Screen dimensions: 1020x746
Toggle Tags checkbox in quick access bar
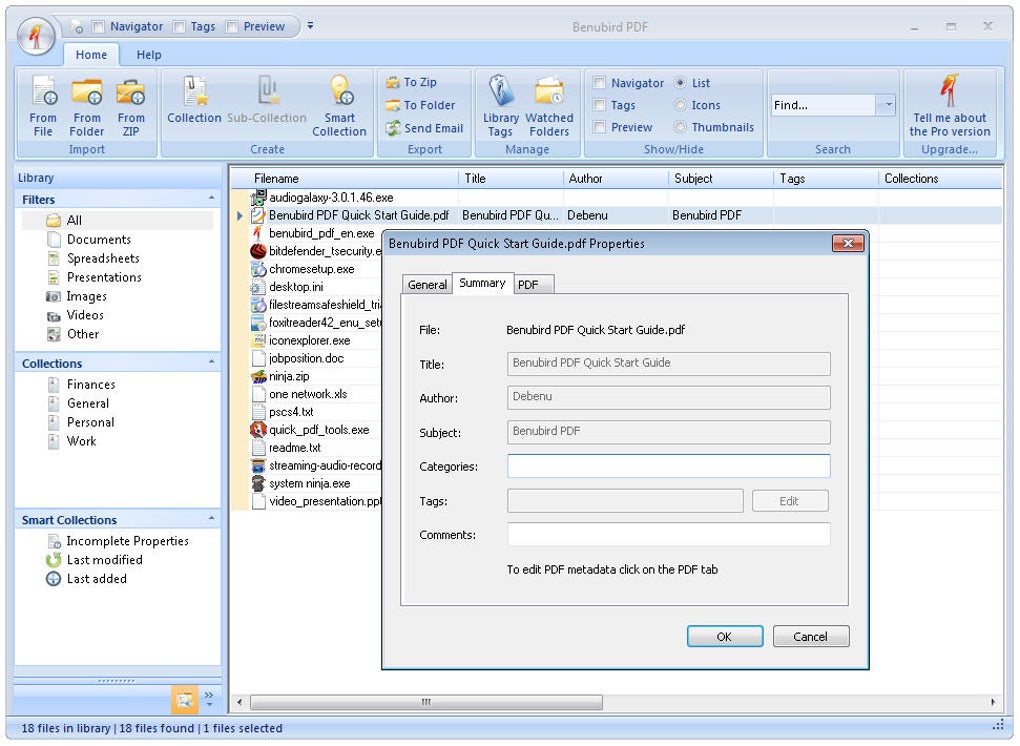[179, 27]
